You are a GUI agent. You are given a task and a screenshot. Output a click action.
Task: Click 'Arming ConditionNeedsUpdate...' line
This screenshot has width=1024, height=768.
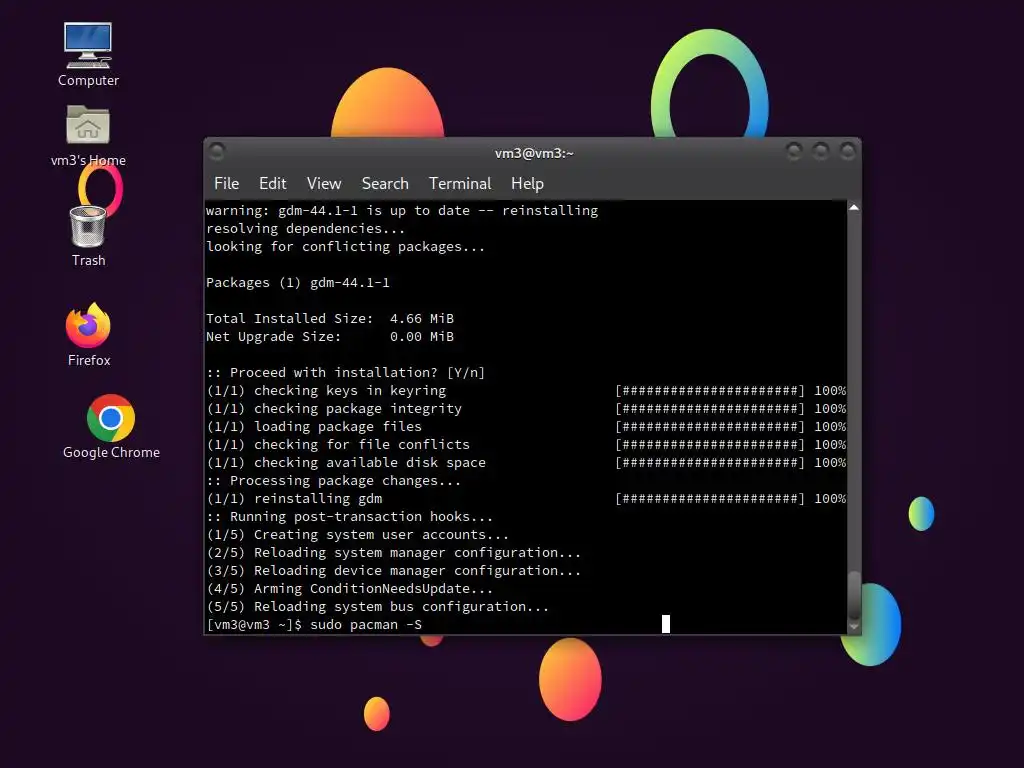point(349,589)
